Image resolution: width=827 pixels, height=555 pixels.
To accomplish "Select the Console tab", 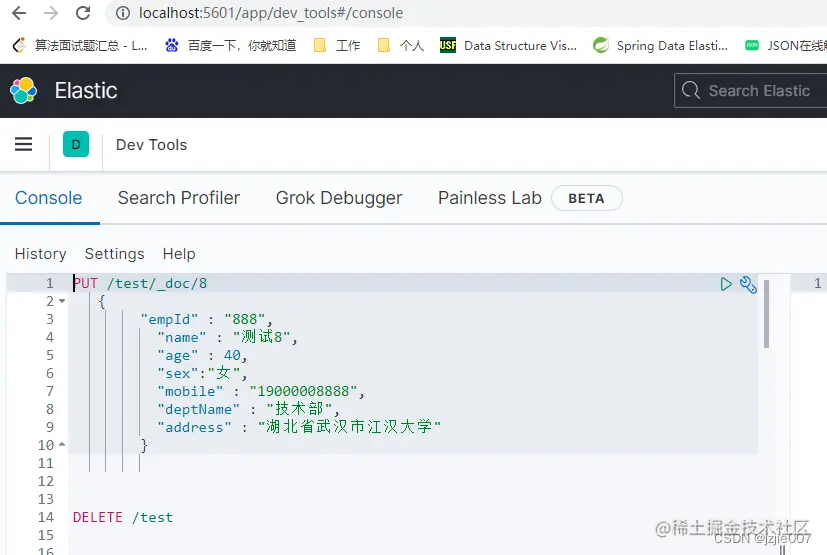I will [x=49, y=198].
